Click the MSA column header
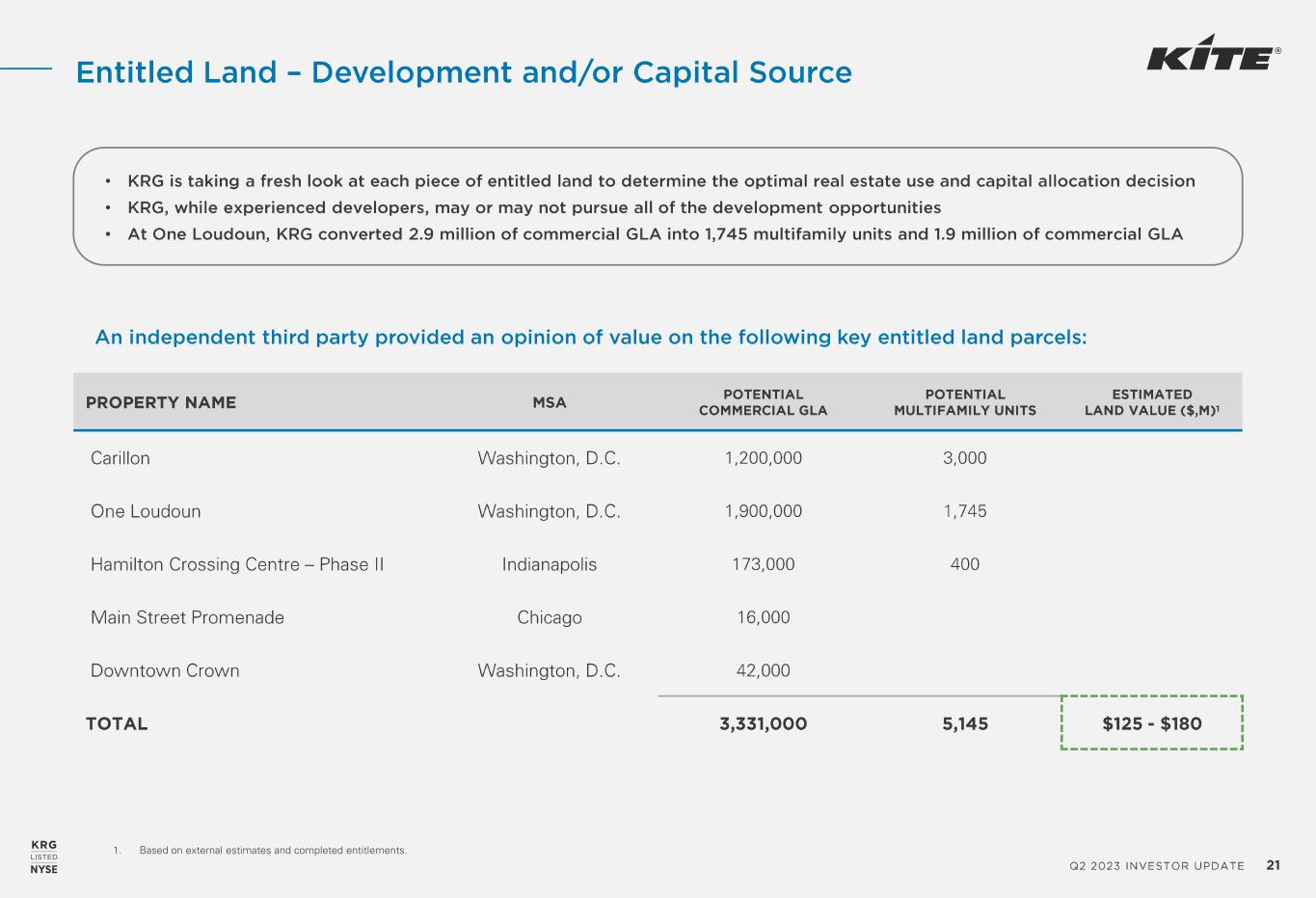This screenshot has width=1316, height=898. coord(550,402)
